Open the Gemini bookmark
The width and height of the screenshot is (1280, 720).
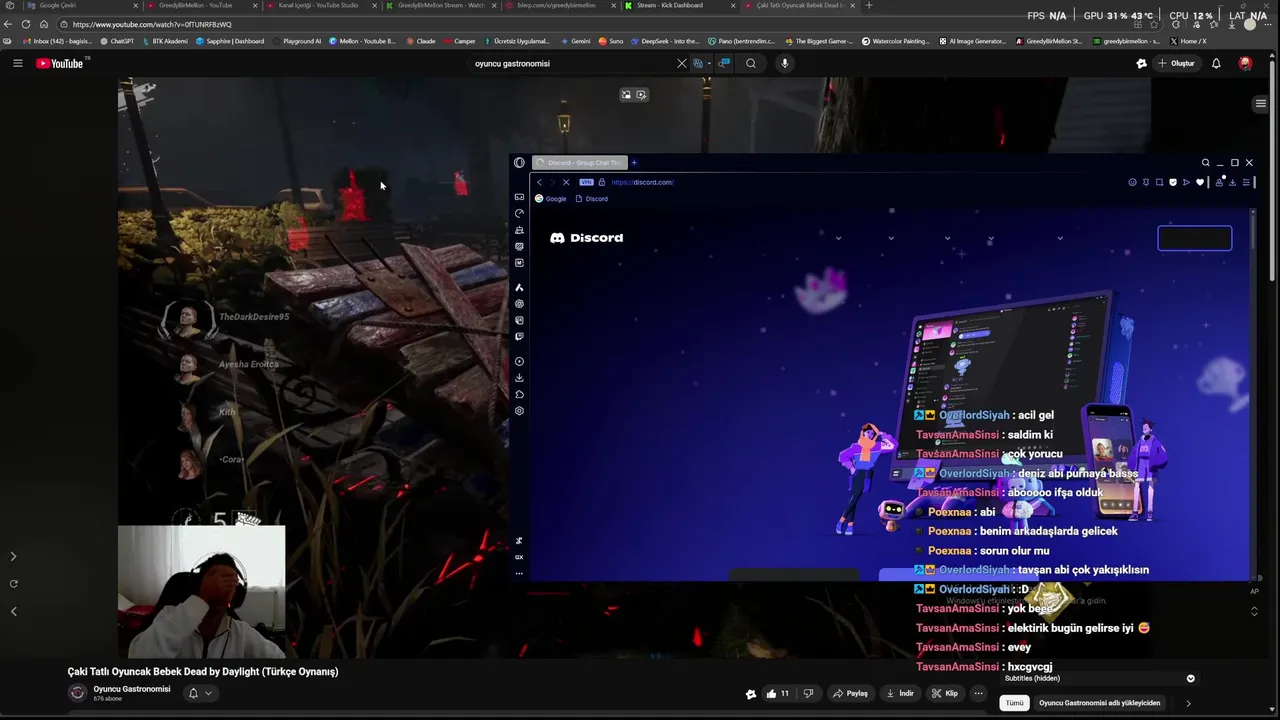[x=575, y=41]
